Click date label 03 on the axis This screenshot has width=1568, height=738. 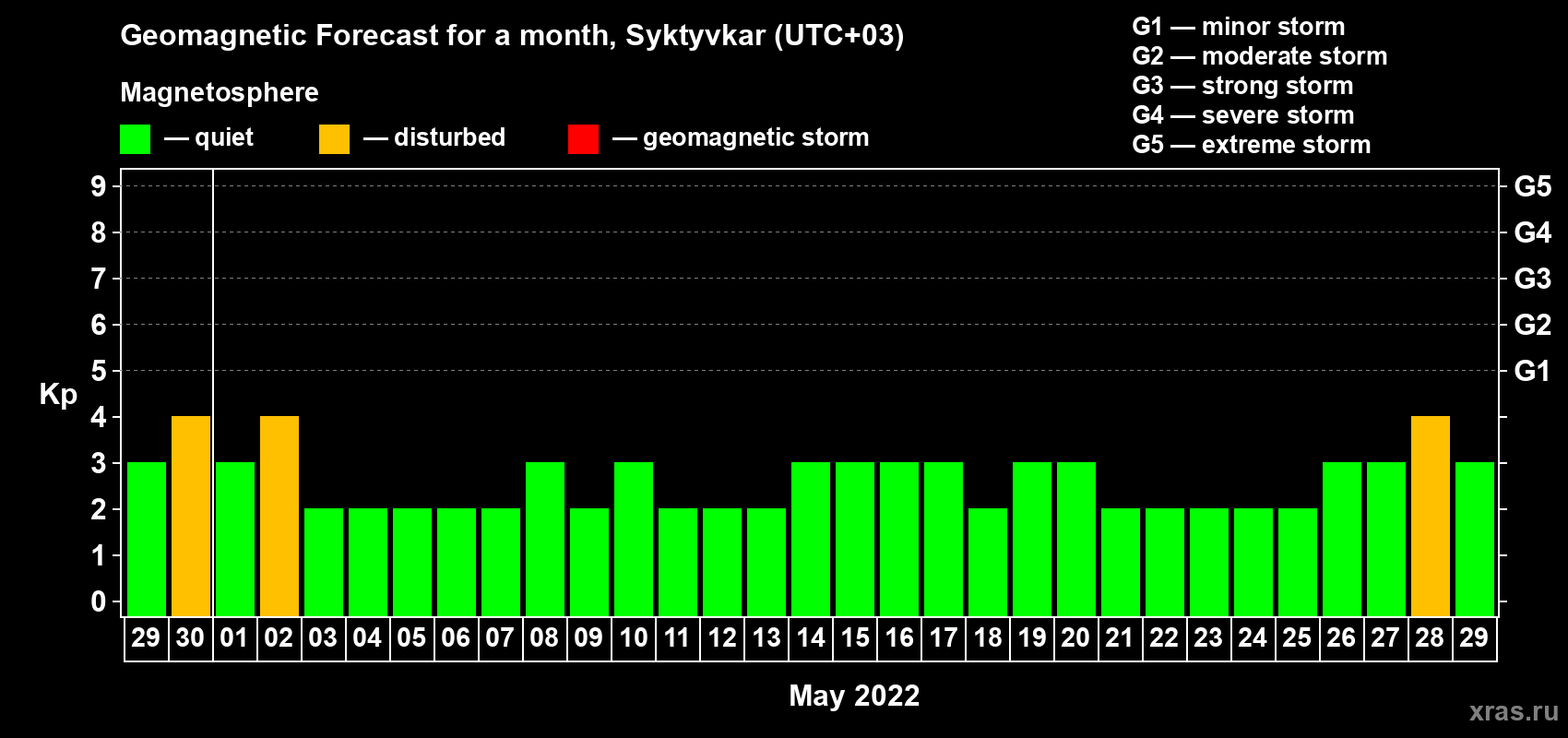coord(323,638)
